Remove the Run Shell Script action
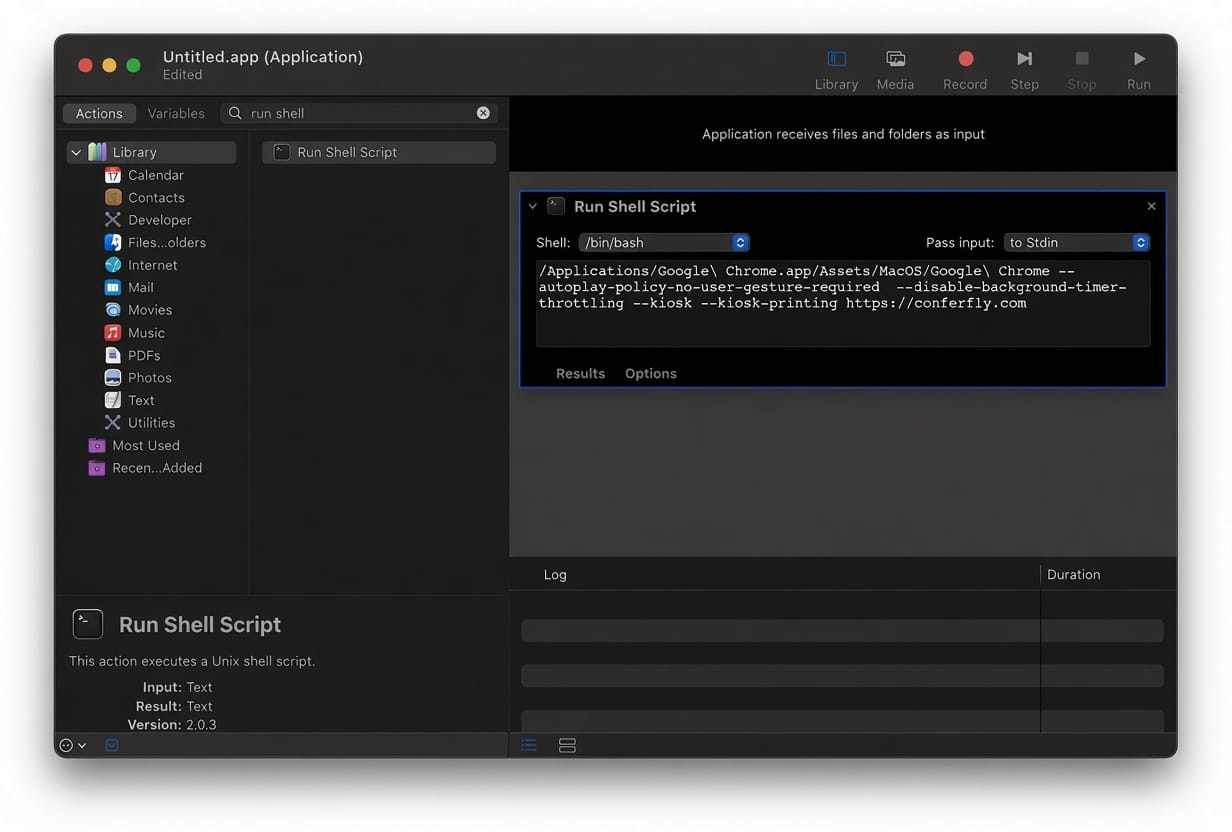Image resolution: width=1232 pixels, height=832 pixels. point(1151,206)
